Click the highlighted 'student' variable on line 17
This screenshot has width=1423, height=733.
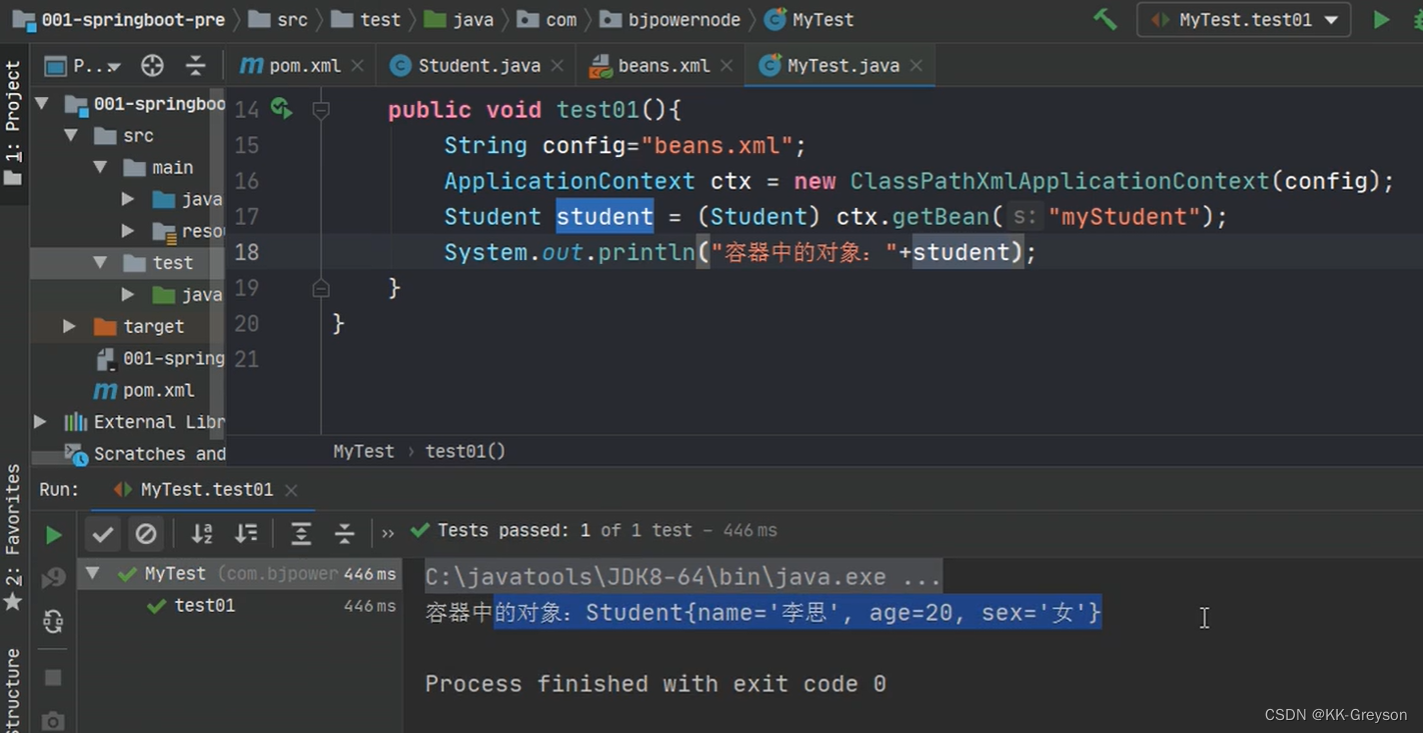tap(604, 217)
